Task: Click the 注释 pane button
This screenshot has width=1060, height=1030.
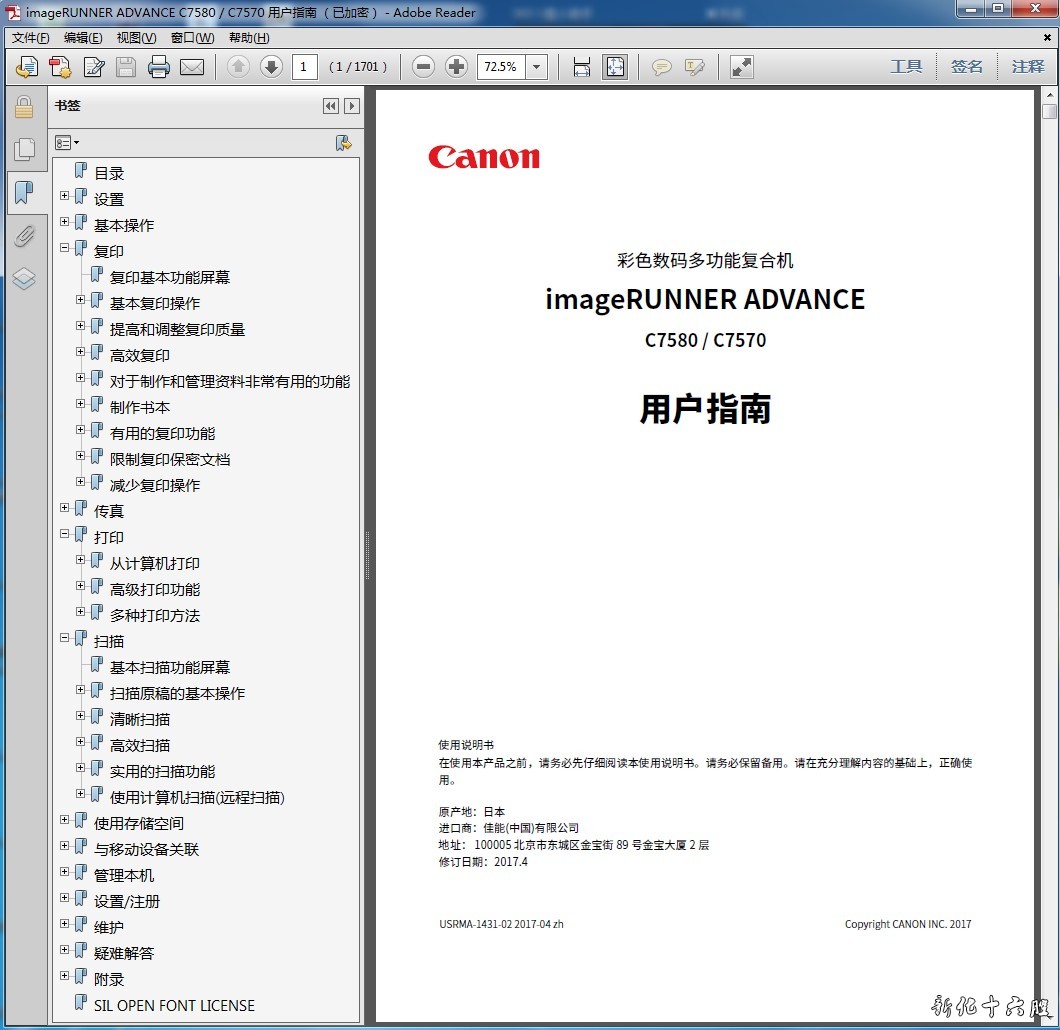Action: (x=1027, y=67)
